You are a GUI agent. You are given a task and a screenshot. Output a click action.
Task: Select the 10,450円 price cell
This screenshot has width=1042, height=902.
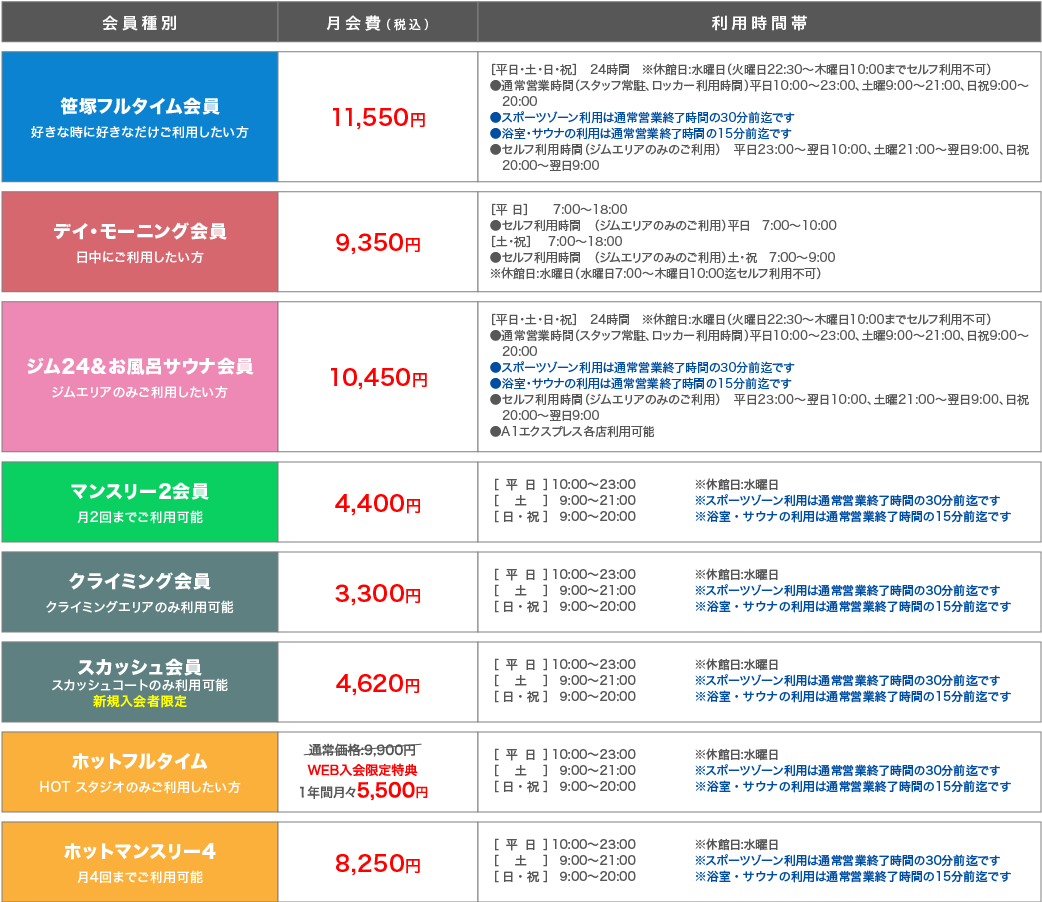(377, 377)
